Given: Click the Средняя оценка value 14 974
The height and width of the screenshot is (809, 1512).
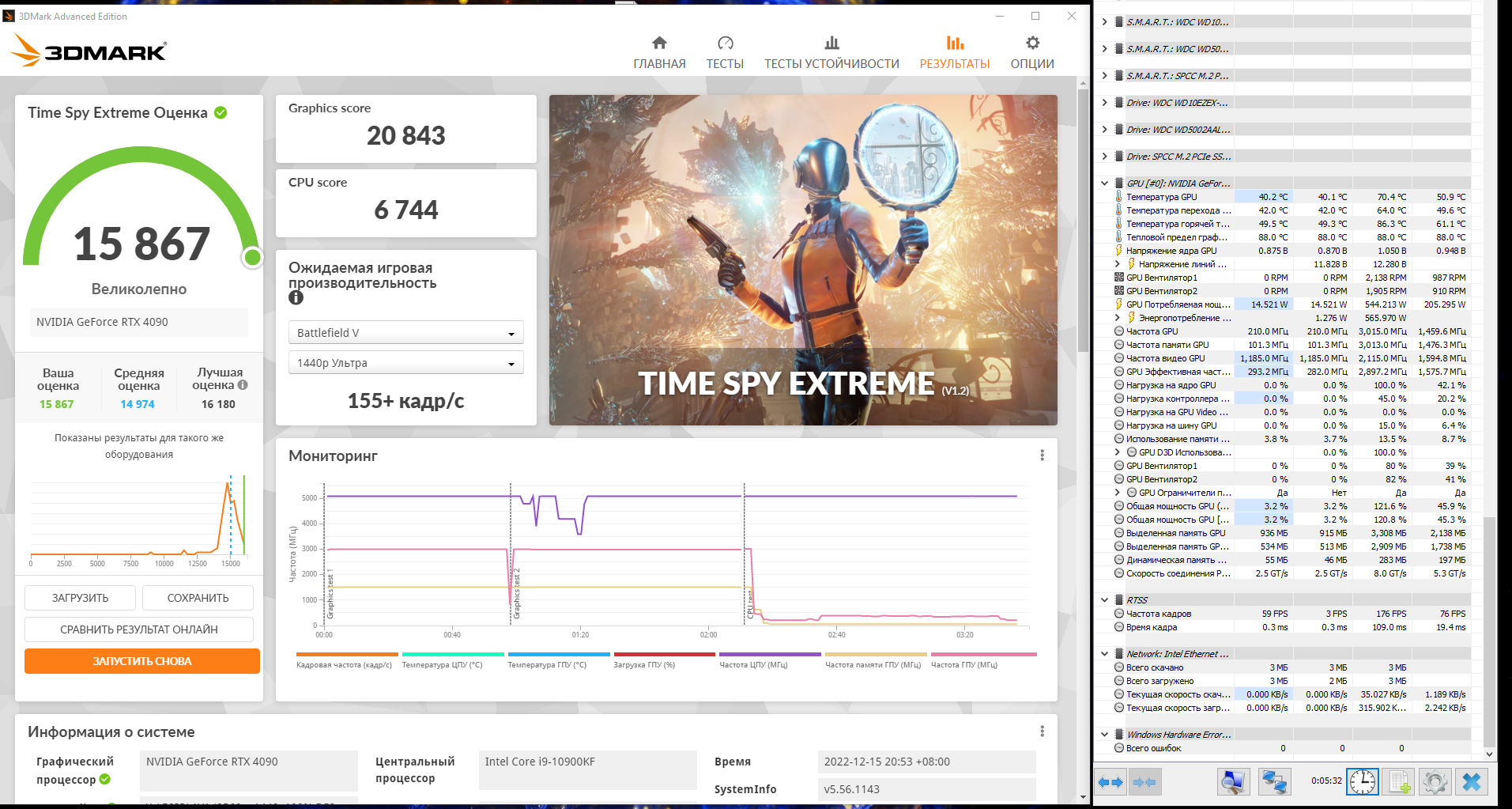Looking at the screenshot, I should 138,404.
